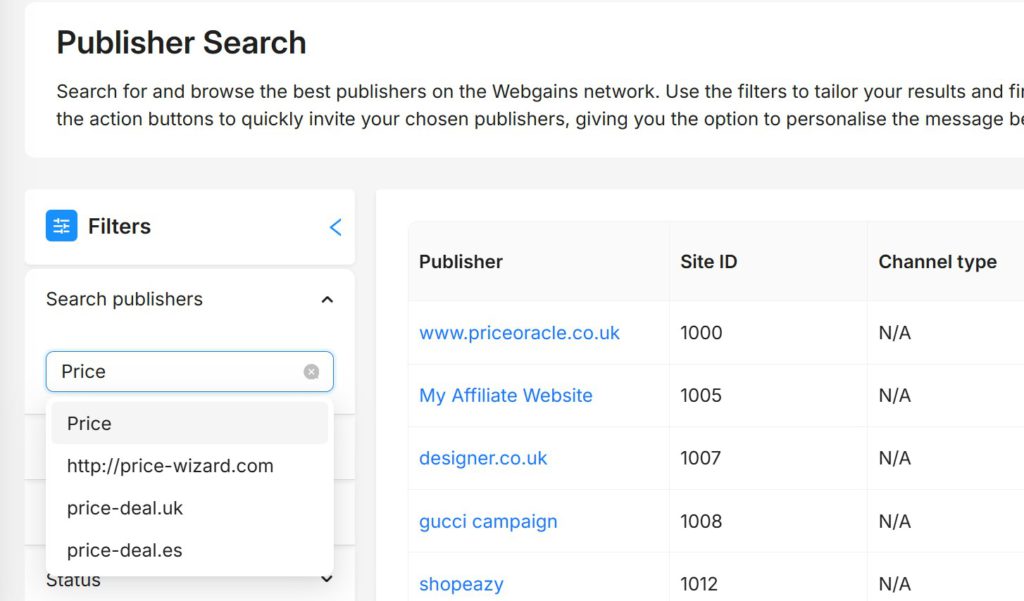
Task: Sort by the Channel type column header
Action: [937, 261]
